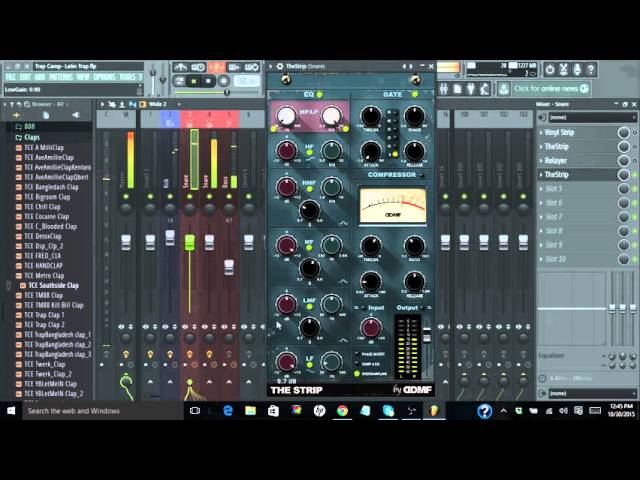Select the TCE Cocaine Clap sample
Screen dimensions: 640x480
[x=47, y=216]
